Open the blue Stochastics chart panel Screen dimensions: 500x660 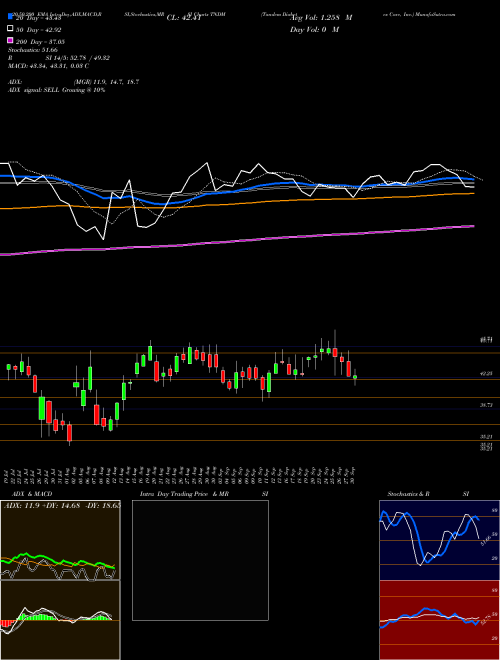click(x=439, y=540)
